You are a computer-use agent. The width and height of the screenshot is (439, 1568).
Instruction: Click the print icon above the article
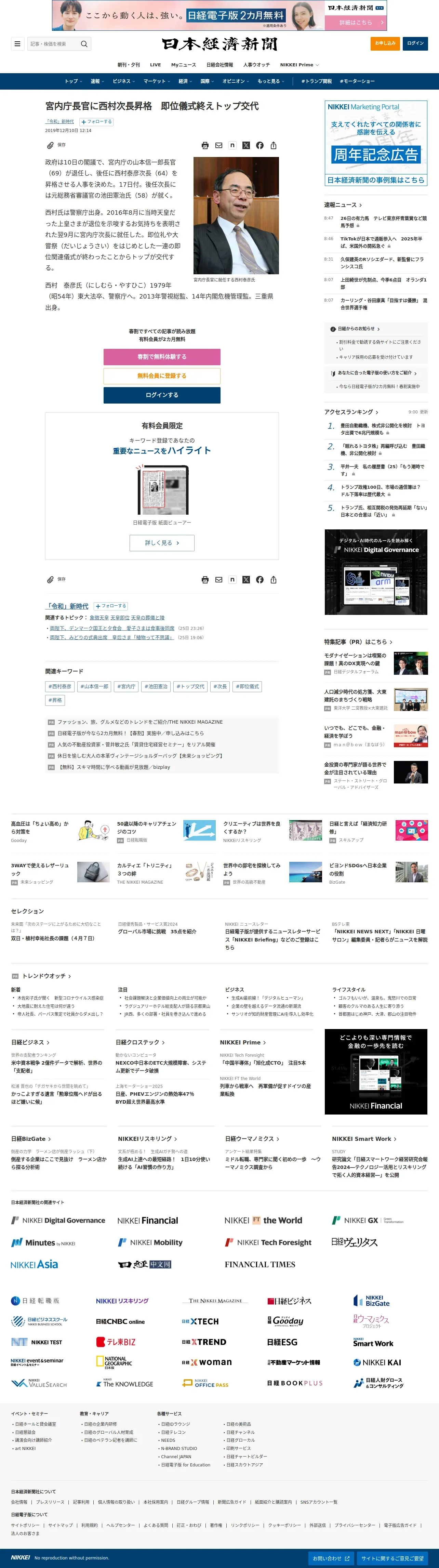pos(205,145)
